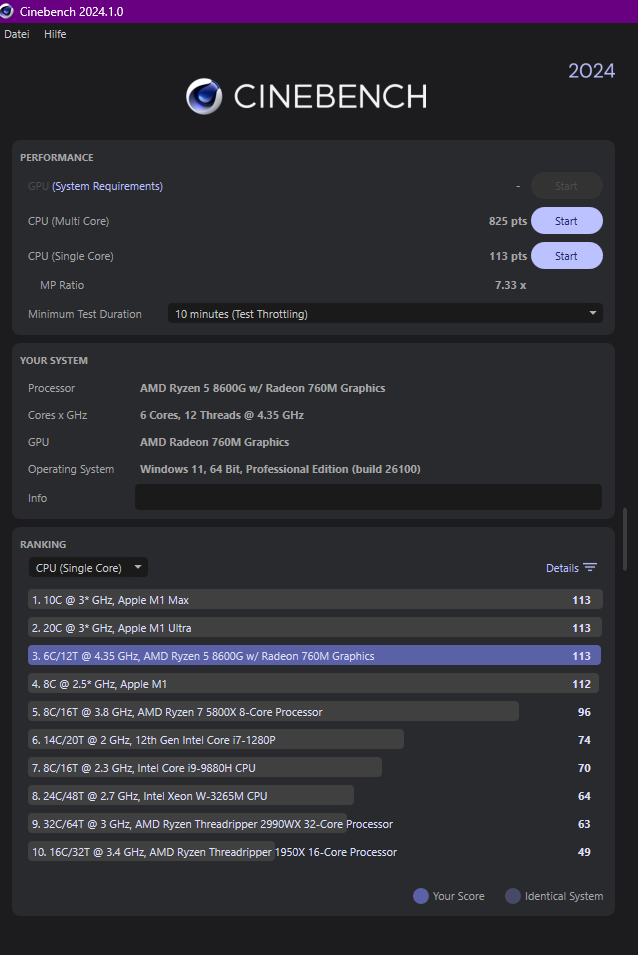The width and height of the screenshot is (638, 955).
Task: Start the CPU Multi Core test
Action: click(x=566, y=221)
